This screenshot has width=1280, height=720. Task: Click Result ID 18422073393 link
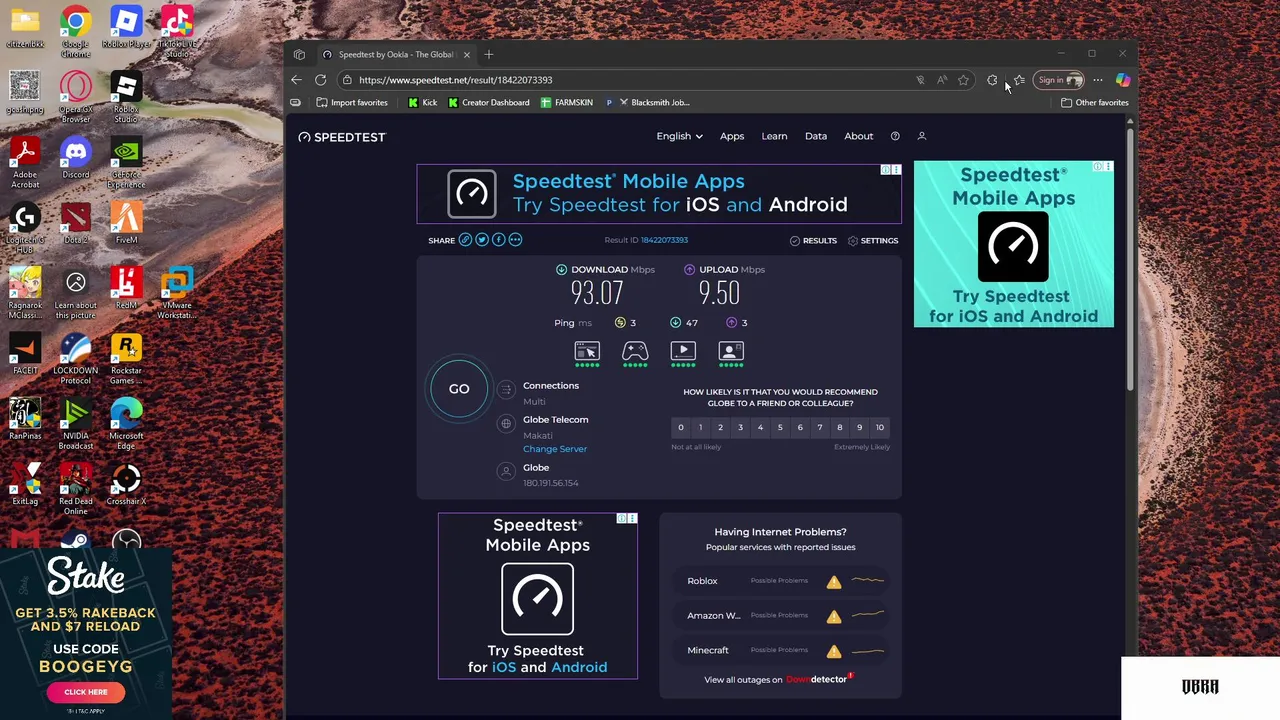click(x=664, y=240)
